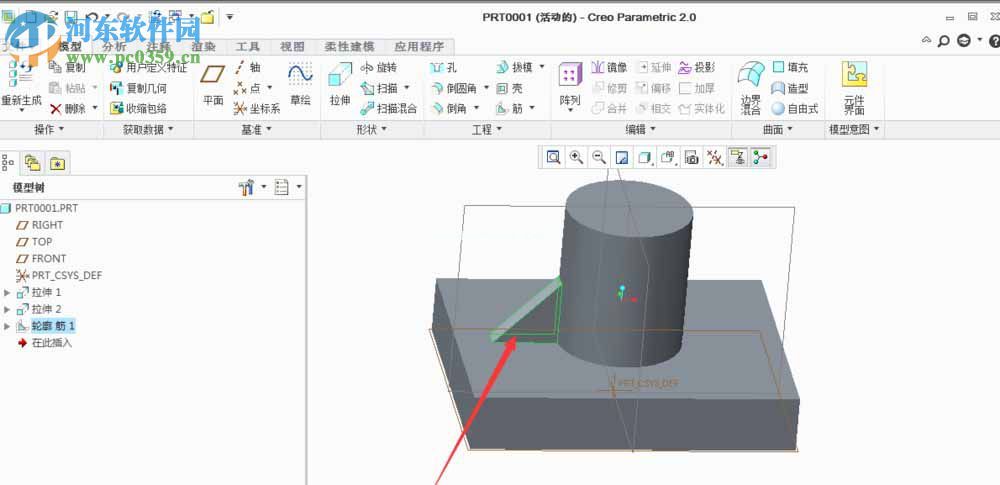1000x485 pixels.
Task: Select the TOP datum plane in tree
Action: pos(42,242)
